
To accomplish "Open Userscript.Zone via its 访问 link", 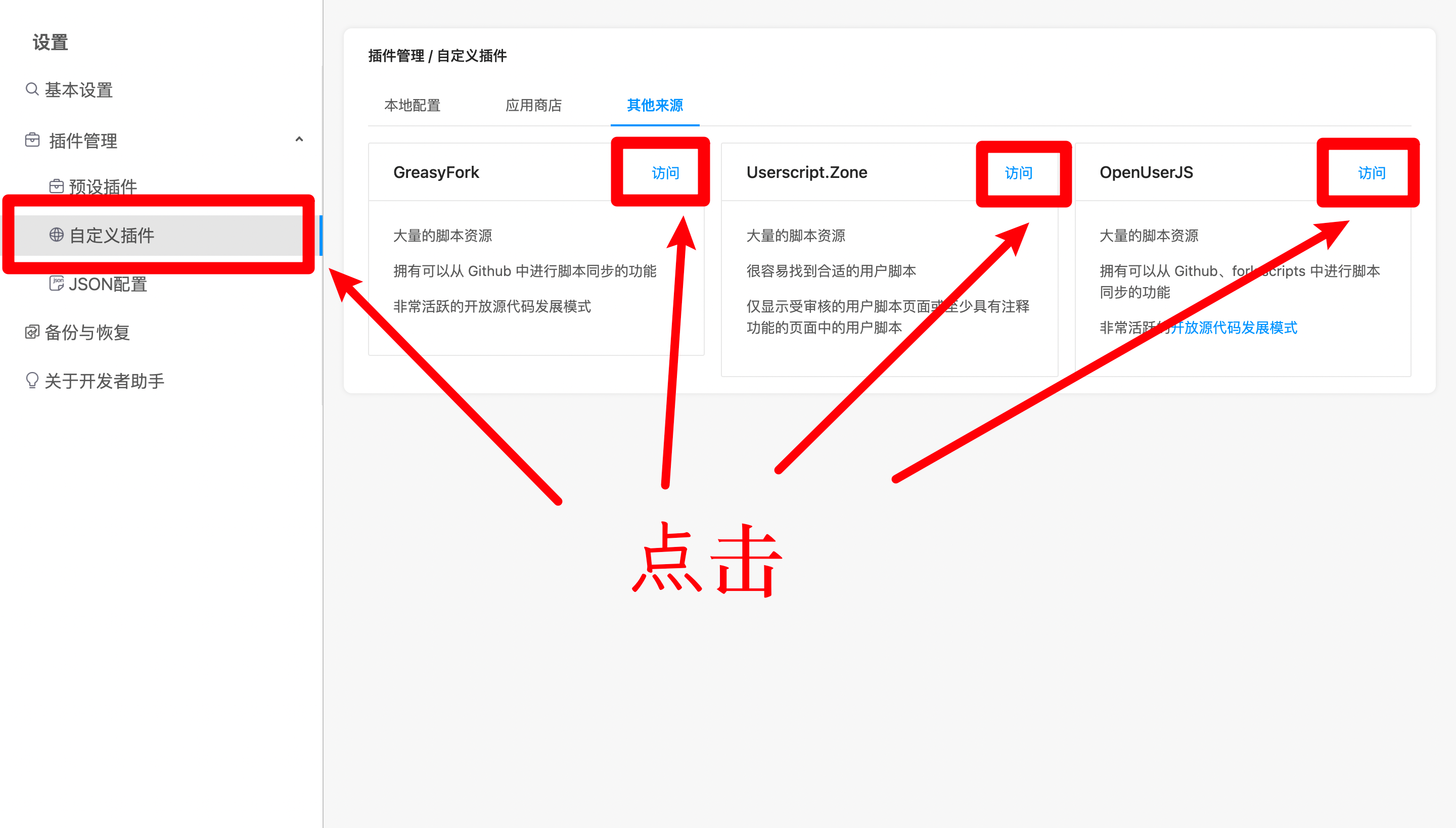I will (x=1018, y=172).
